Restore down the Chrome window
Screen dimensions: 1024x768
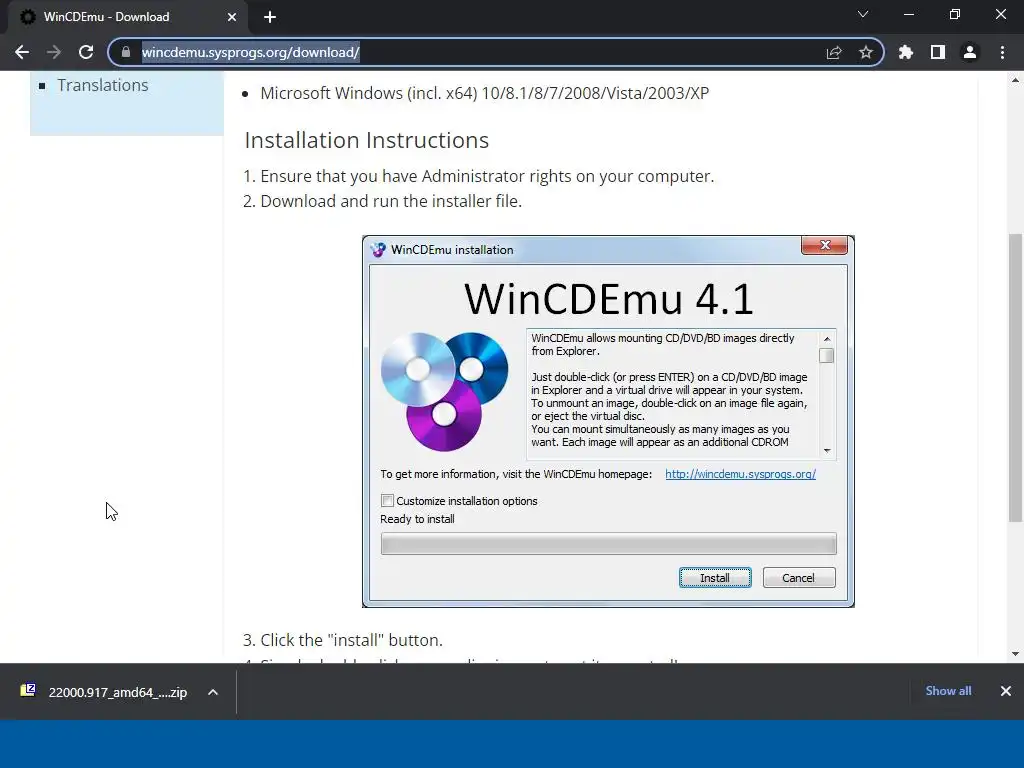coord(955,14)
